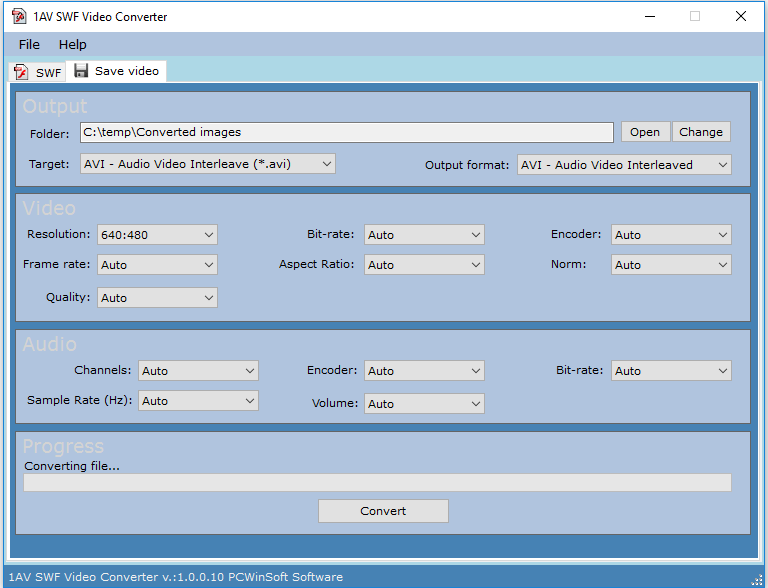Click the 'Converting file...' status label
Screen dimensions: 768x588
[72, 466]
